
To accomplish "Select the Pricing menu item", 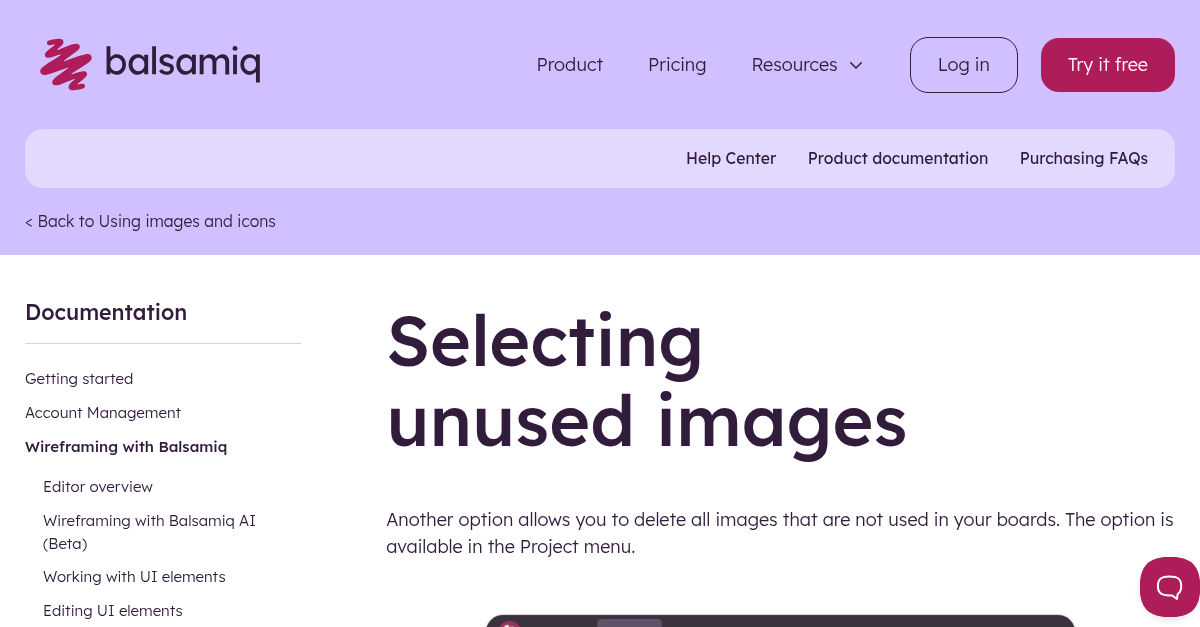I will coord(677,65).
